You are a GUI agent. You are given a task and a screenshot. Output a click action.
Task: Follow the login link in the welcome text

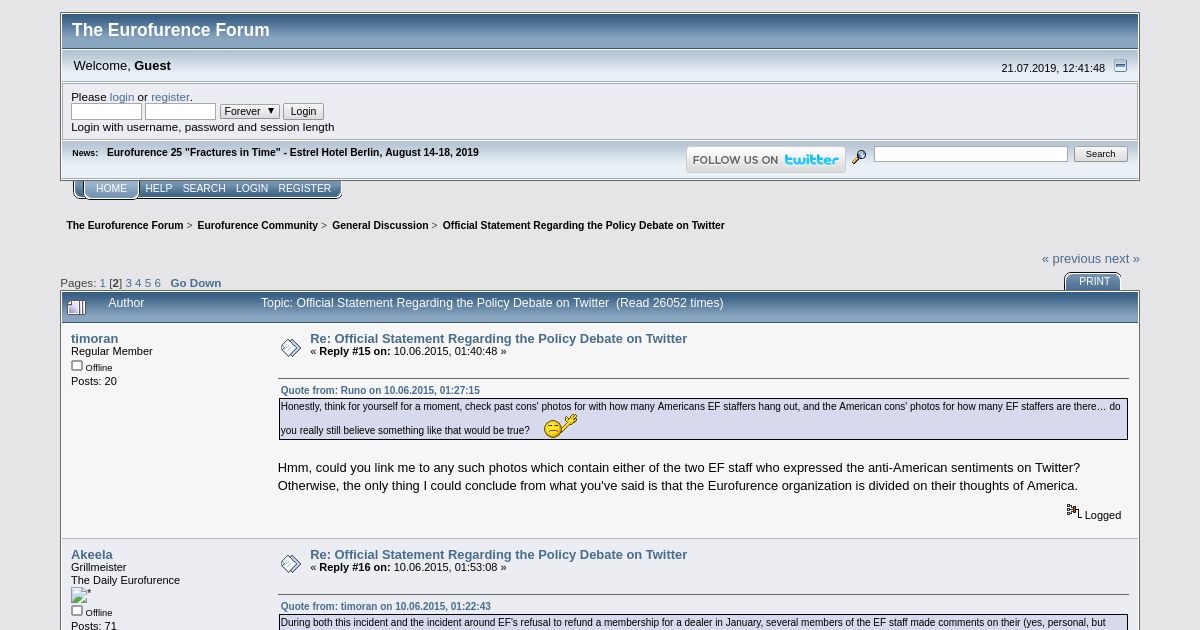(x=122, y=97)
